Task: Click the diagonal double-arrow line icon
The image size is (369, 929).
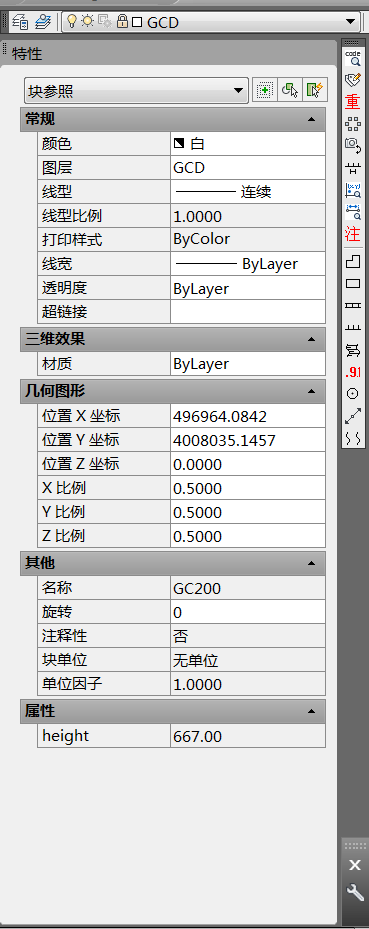Action: tap(352, 416)
